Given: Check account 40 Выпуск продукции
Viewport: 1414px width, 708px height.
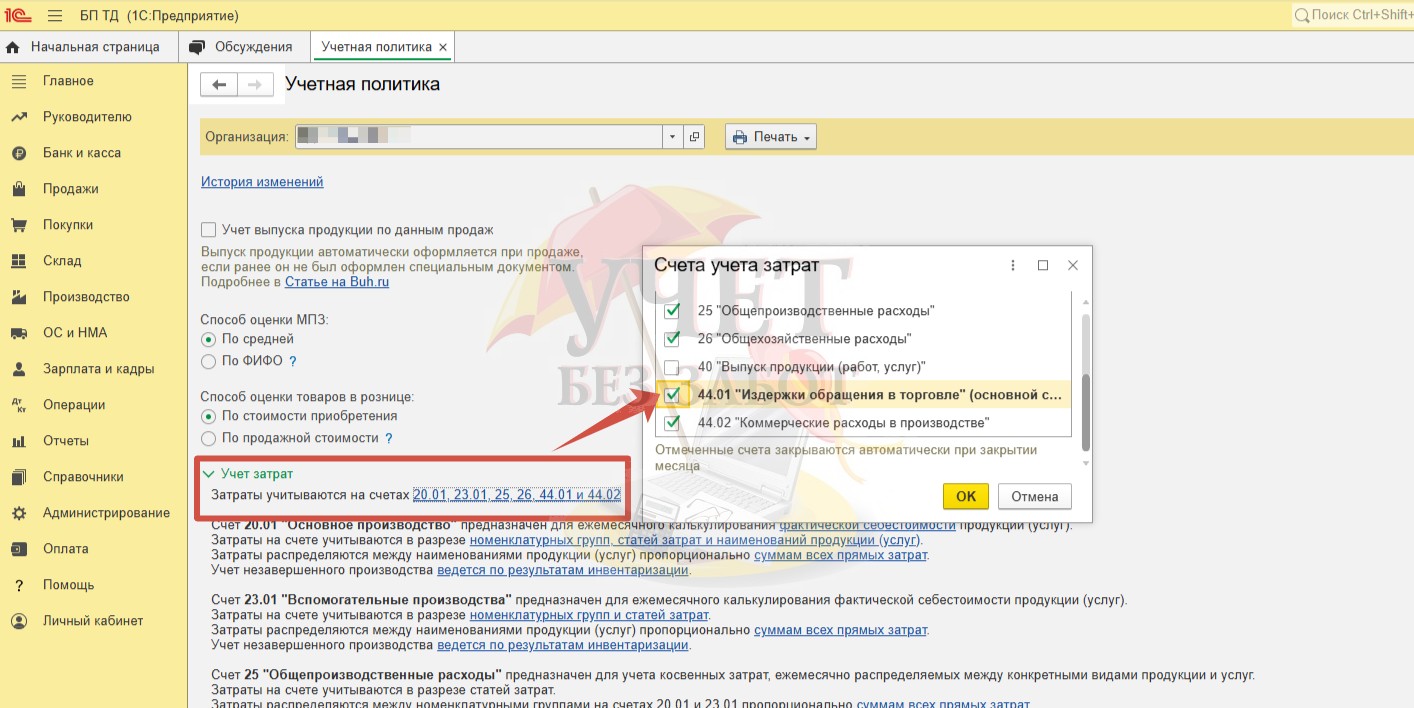Looking at the screenshot, I should 672,367.
